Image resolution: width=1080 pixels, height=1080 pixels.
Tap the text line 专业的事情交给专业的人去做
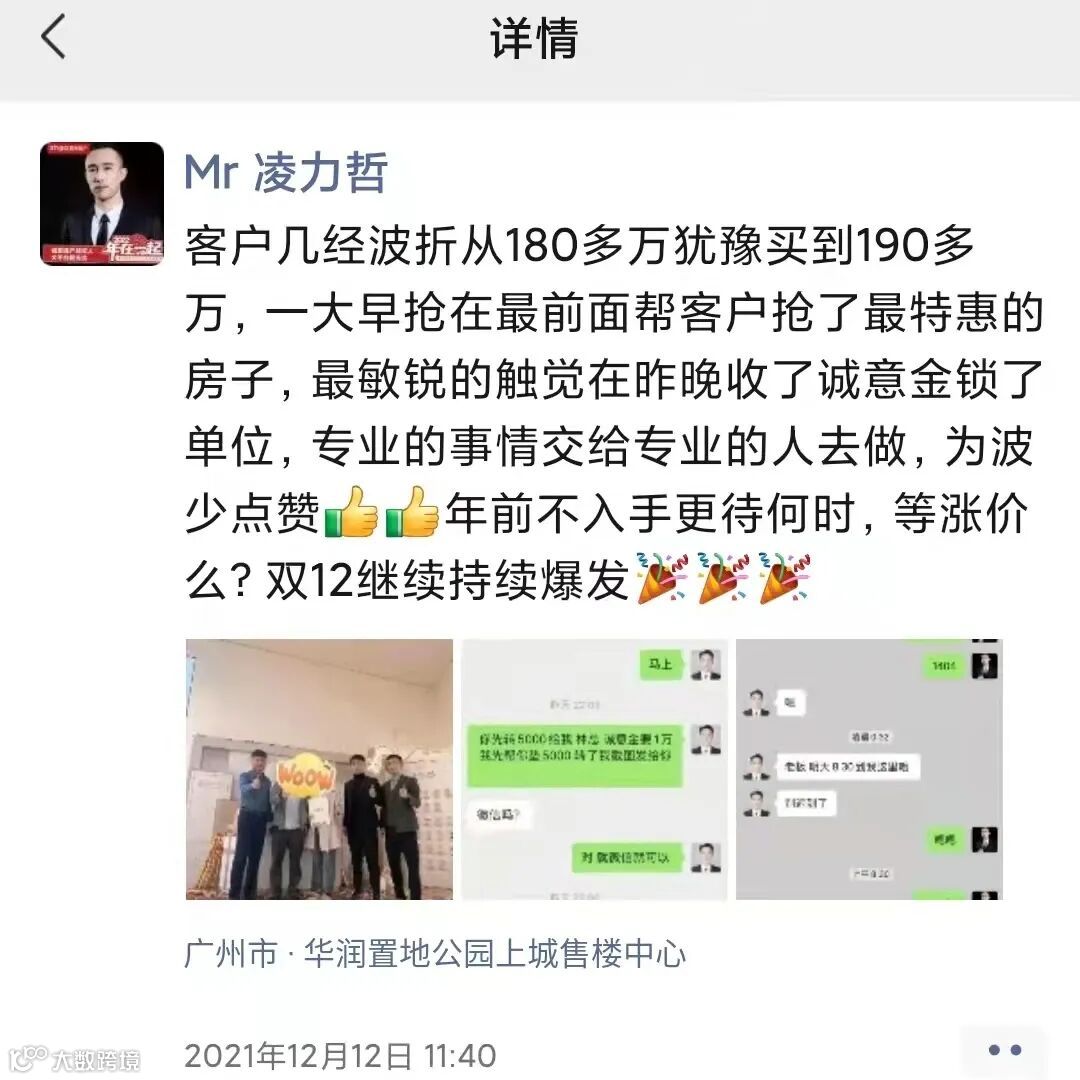pyautogui.click(x=609, y=446)
